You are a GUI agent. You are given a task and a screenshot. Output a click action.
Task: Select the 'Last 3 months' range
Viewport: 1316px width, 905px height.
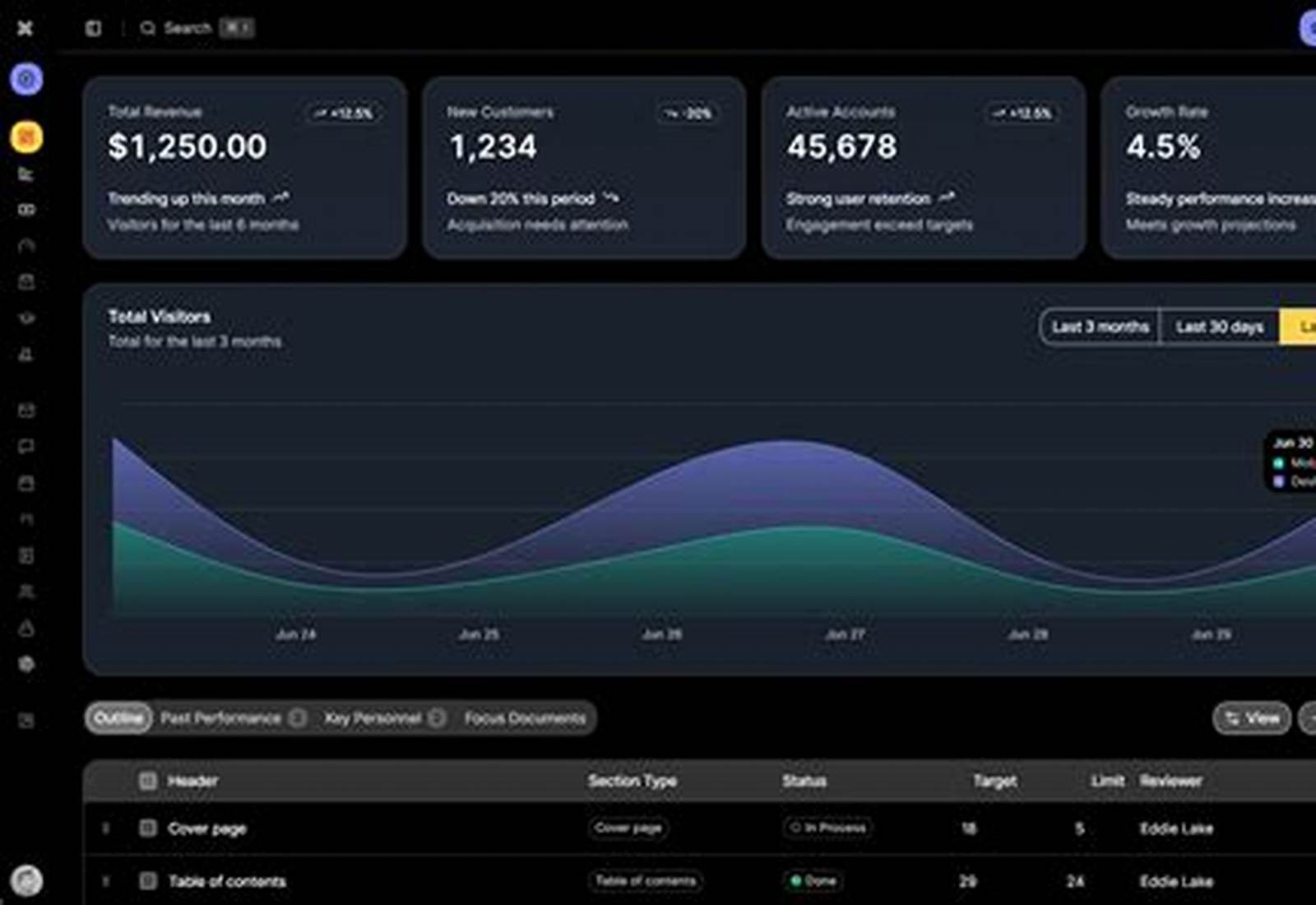pyautogui.click(x=1100, y=327)
